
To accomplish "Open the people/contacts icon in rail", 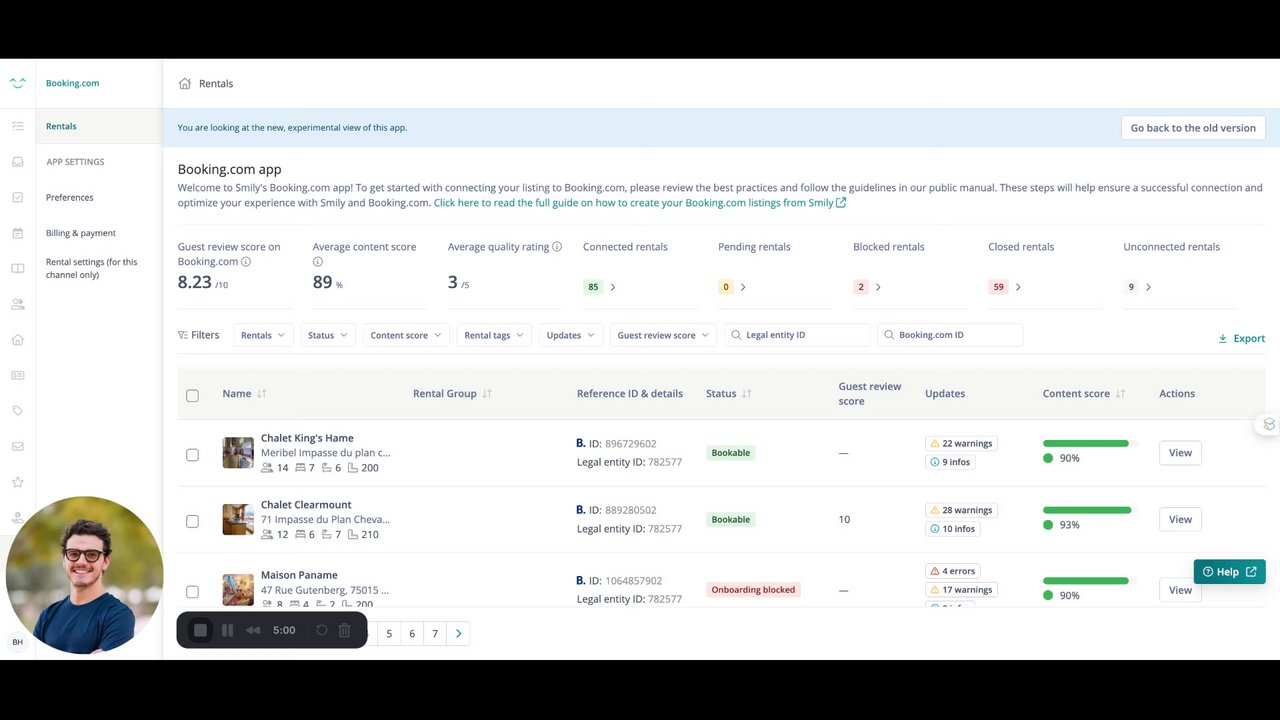I will [x=17, y=304].
